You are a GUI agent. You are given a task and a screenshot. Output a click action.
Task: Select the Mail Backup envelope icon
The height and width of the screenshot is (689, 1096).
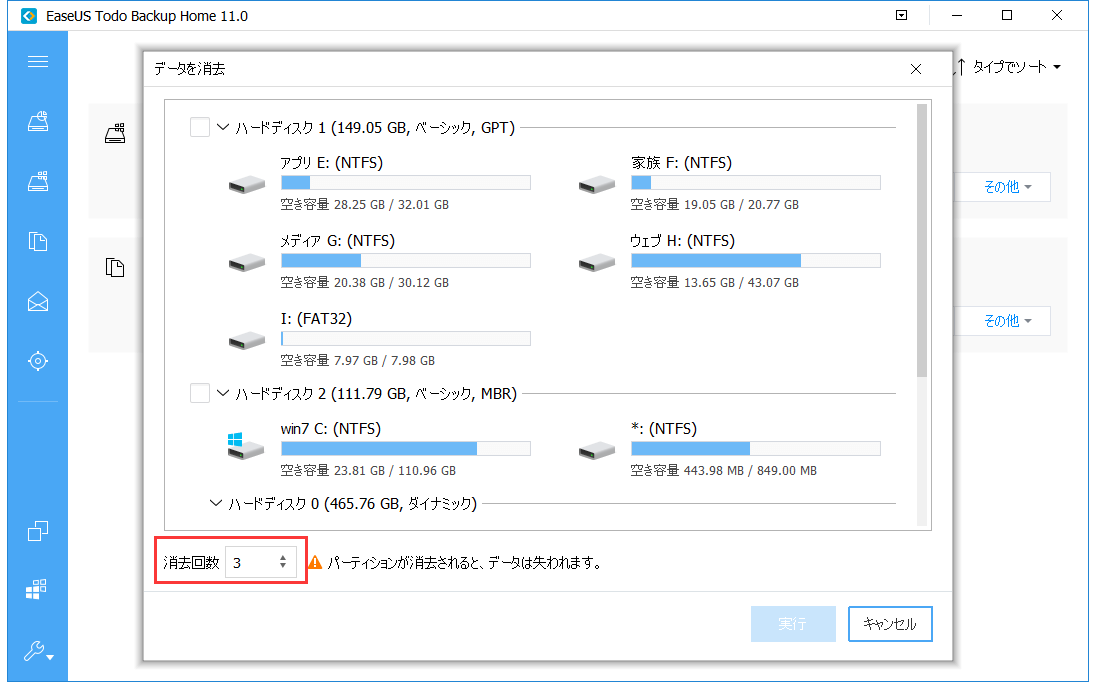coord(38,301)
